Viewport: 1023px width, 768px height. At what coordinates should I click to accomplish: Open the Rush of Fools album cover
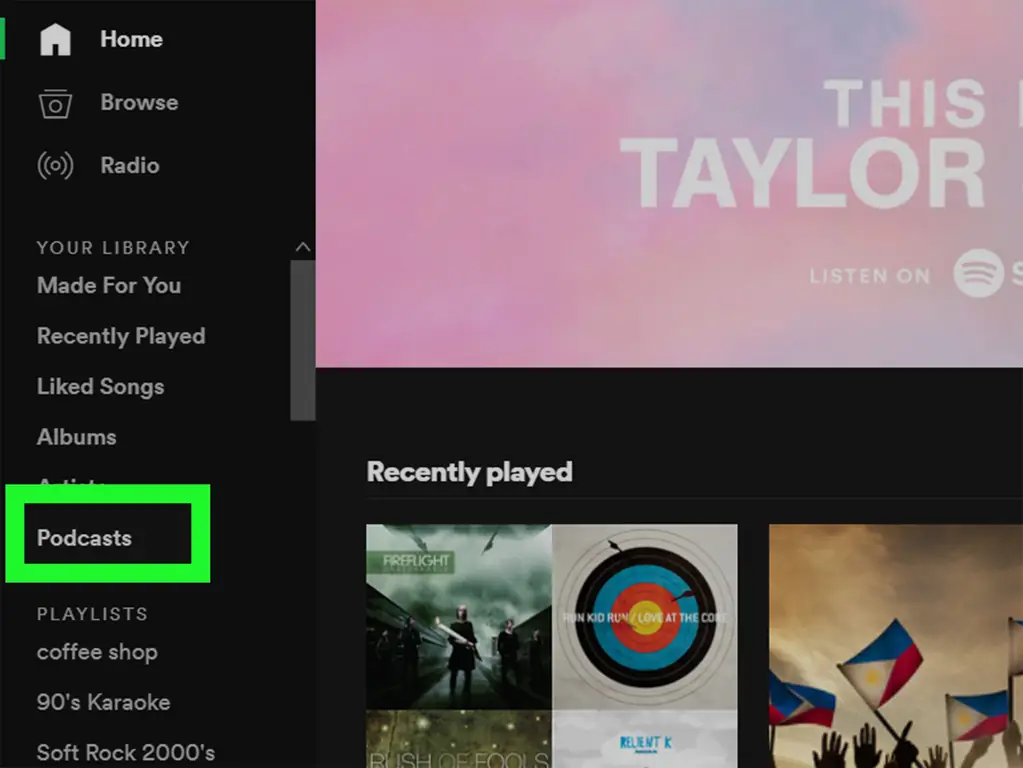459,739
